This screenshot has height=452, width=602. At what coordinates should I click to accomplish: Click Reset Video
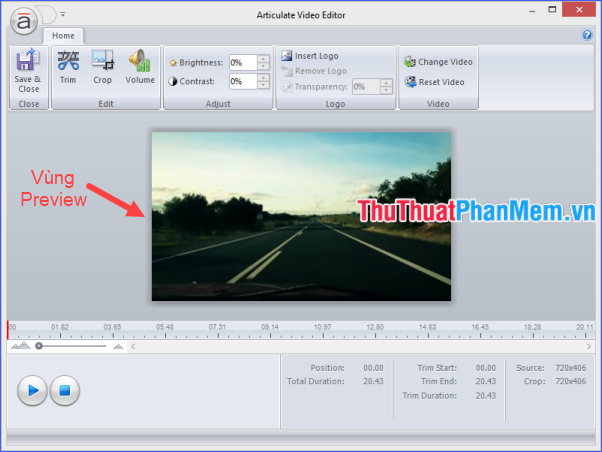[x=434, y=82]
